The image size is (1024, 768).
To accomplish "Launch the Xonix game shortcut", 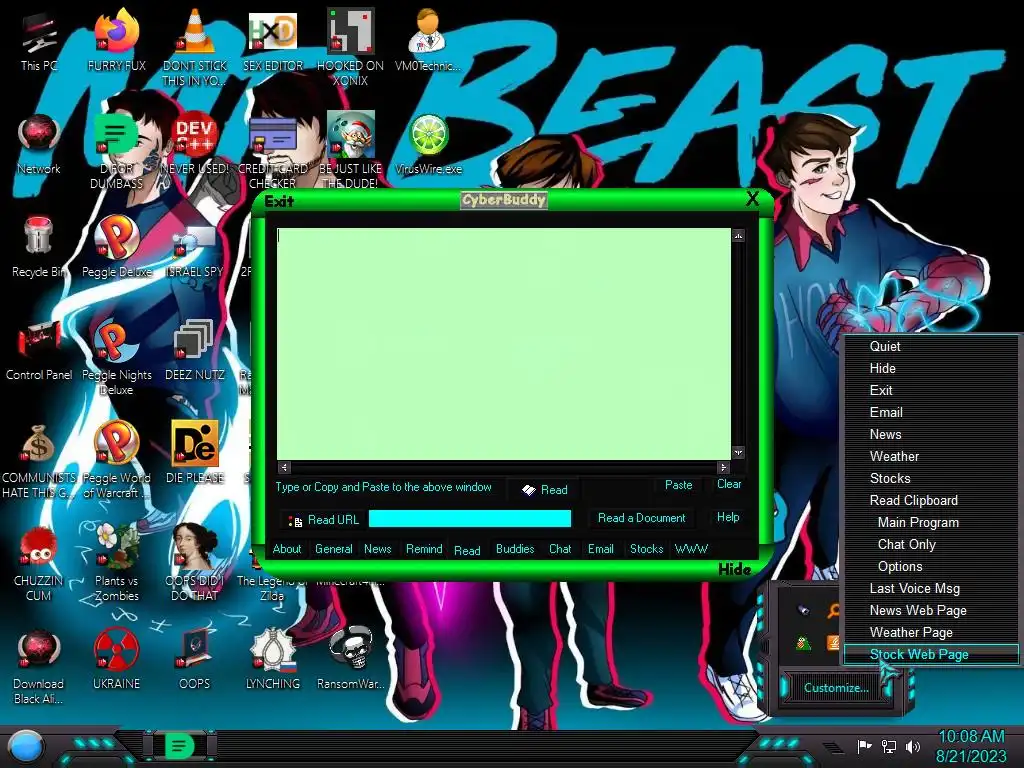I will tap(350, 46).
